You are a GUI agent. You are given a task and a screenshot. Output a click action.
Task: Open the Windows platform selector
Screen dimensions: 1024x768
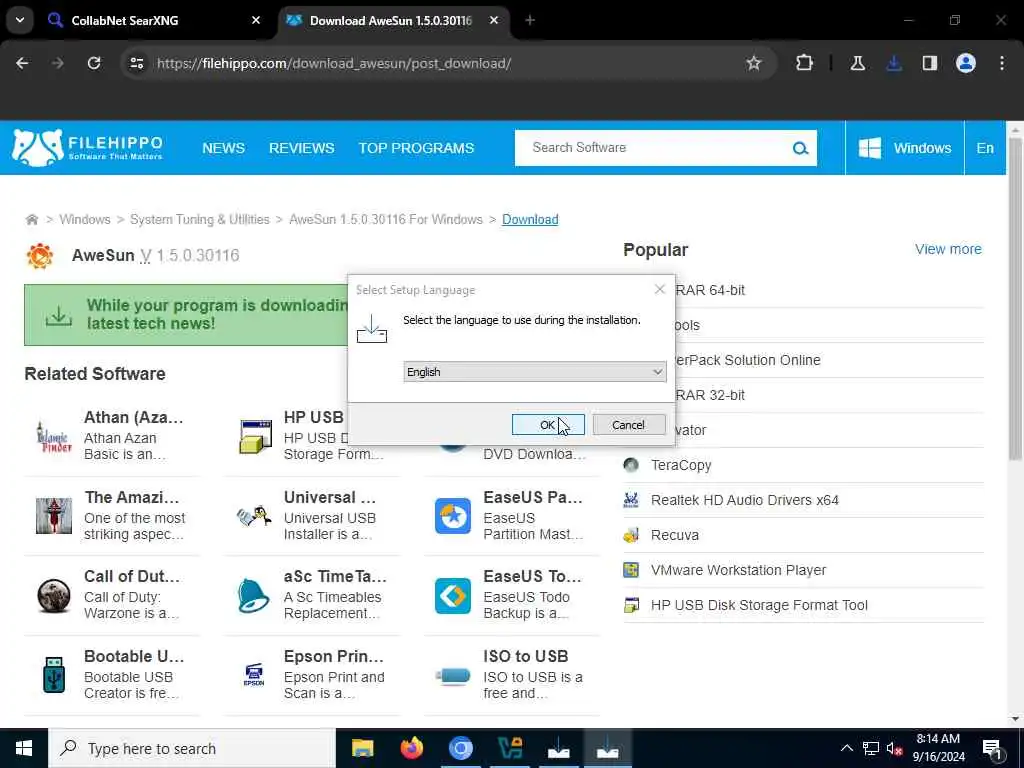(904, 148)
